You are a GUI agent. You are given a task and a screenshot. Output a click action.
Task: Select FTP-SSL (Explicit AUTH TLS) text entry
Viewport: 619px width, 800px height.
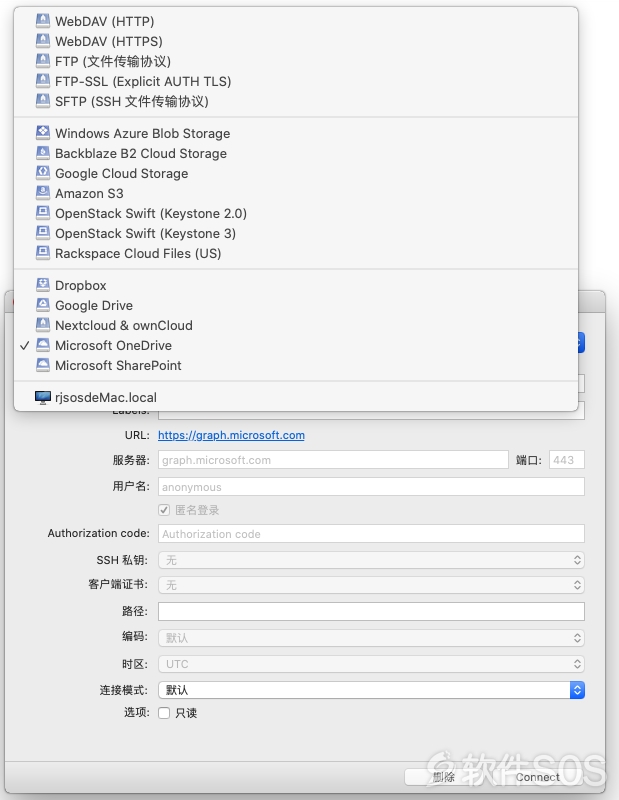click(143, 82)
